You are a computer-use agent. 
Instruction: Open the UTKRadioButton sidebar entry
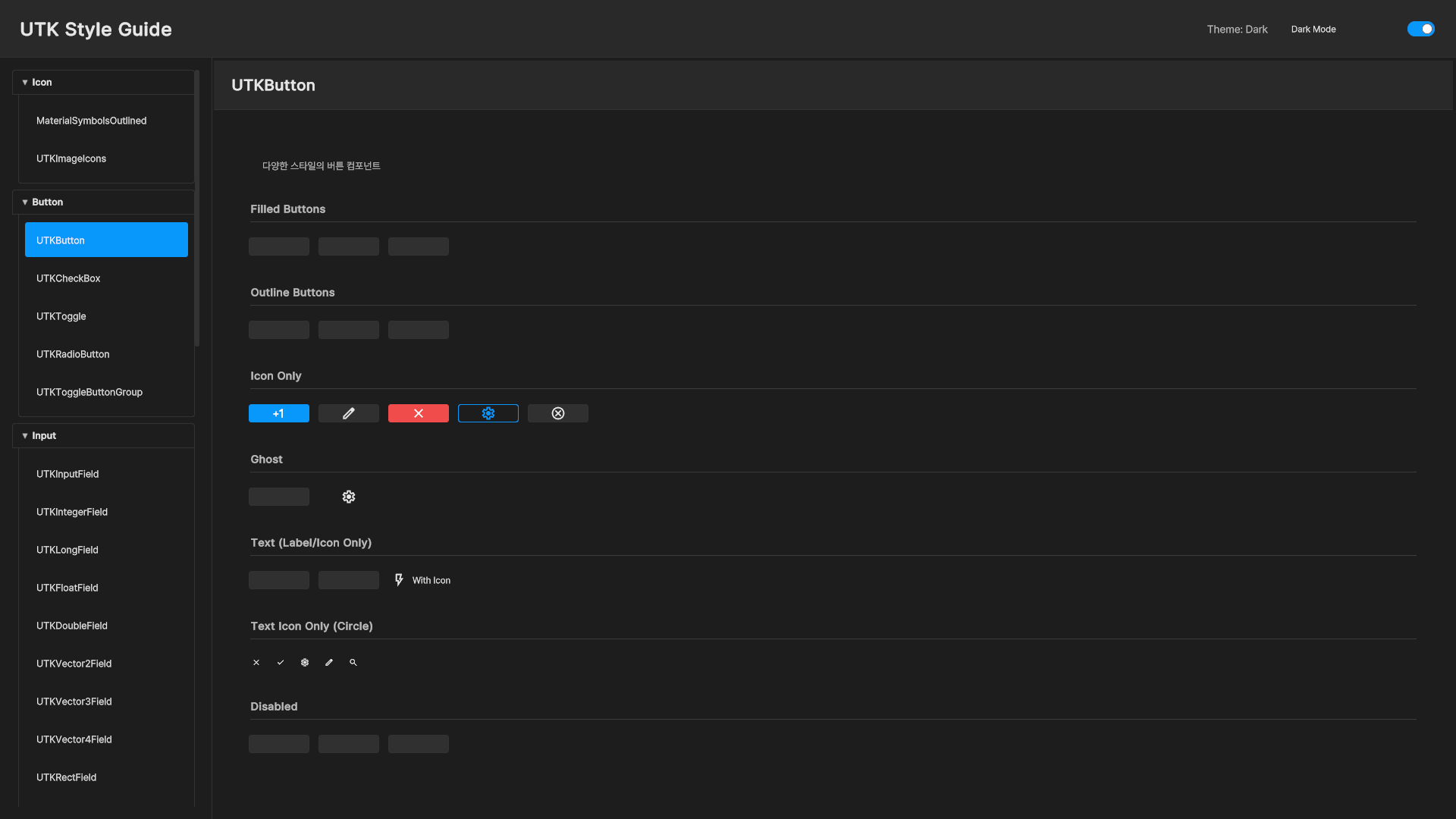(x=73, y=354)
